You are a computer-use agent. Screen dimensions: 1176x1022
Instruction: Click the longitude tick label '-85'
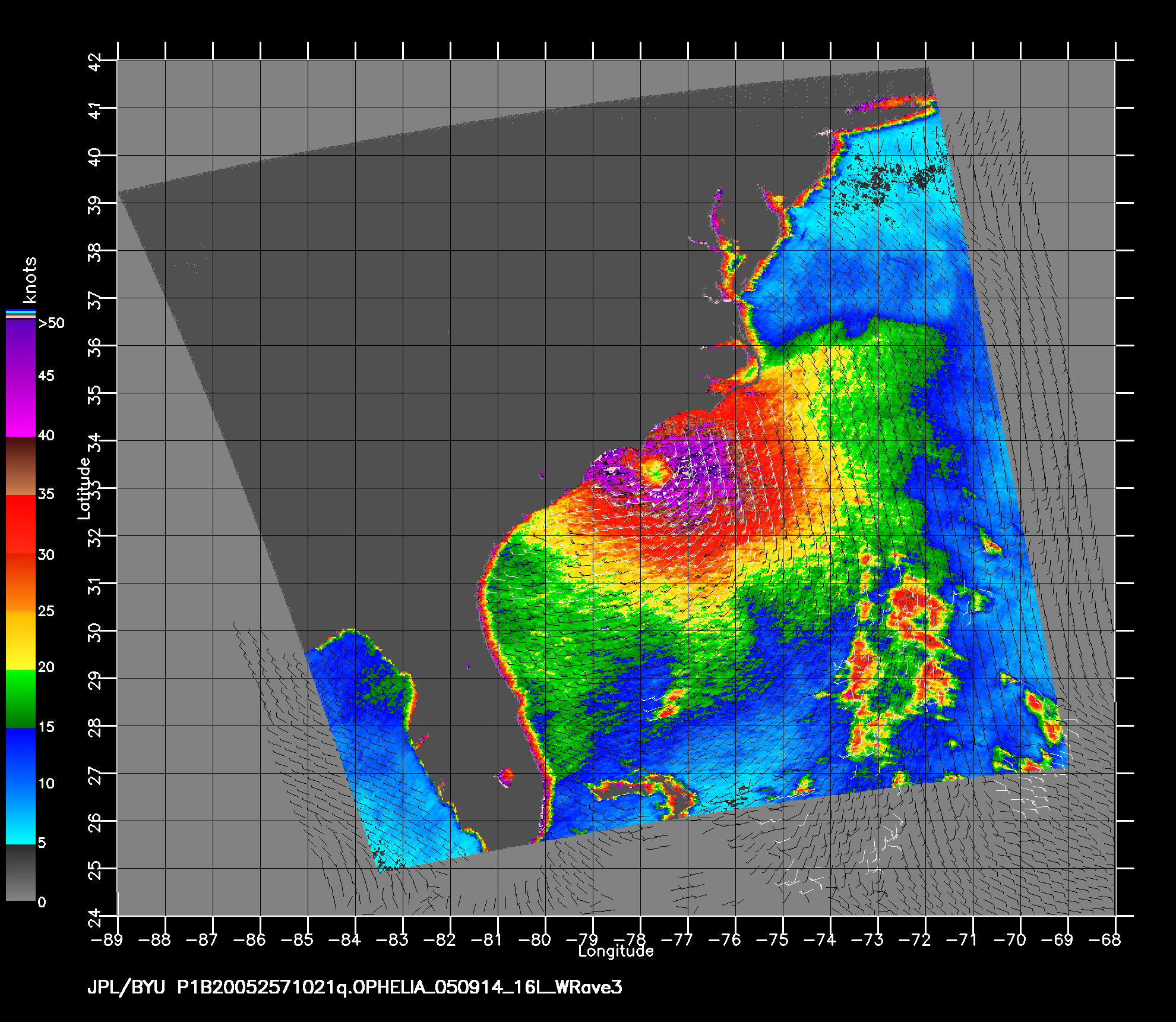(296, 939)
